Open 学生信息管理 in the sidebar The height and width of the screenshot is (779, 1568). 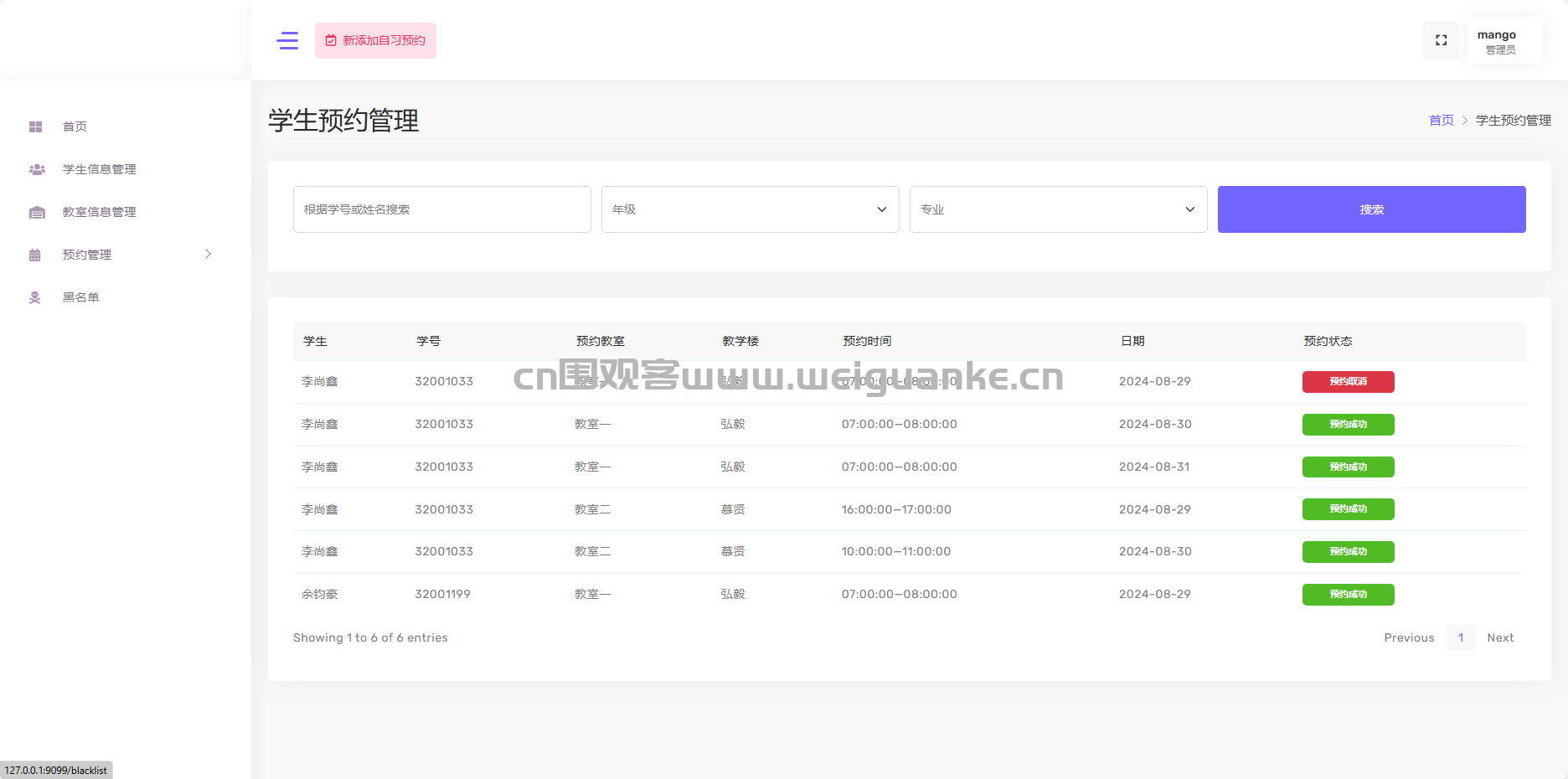(x=100, y=169)
